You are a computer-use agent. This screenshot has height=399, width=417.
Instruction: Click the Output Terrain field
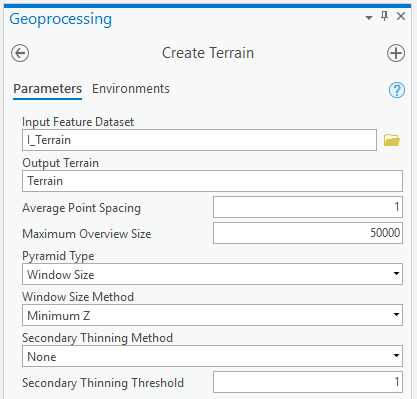[x=212, y=181]
